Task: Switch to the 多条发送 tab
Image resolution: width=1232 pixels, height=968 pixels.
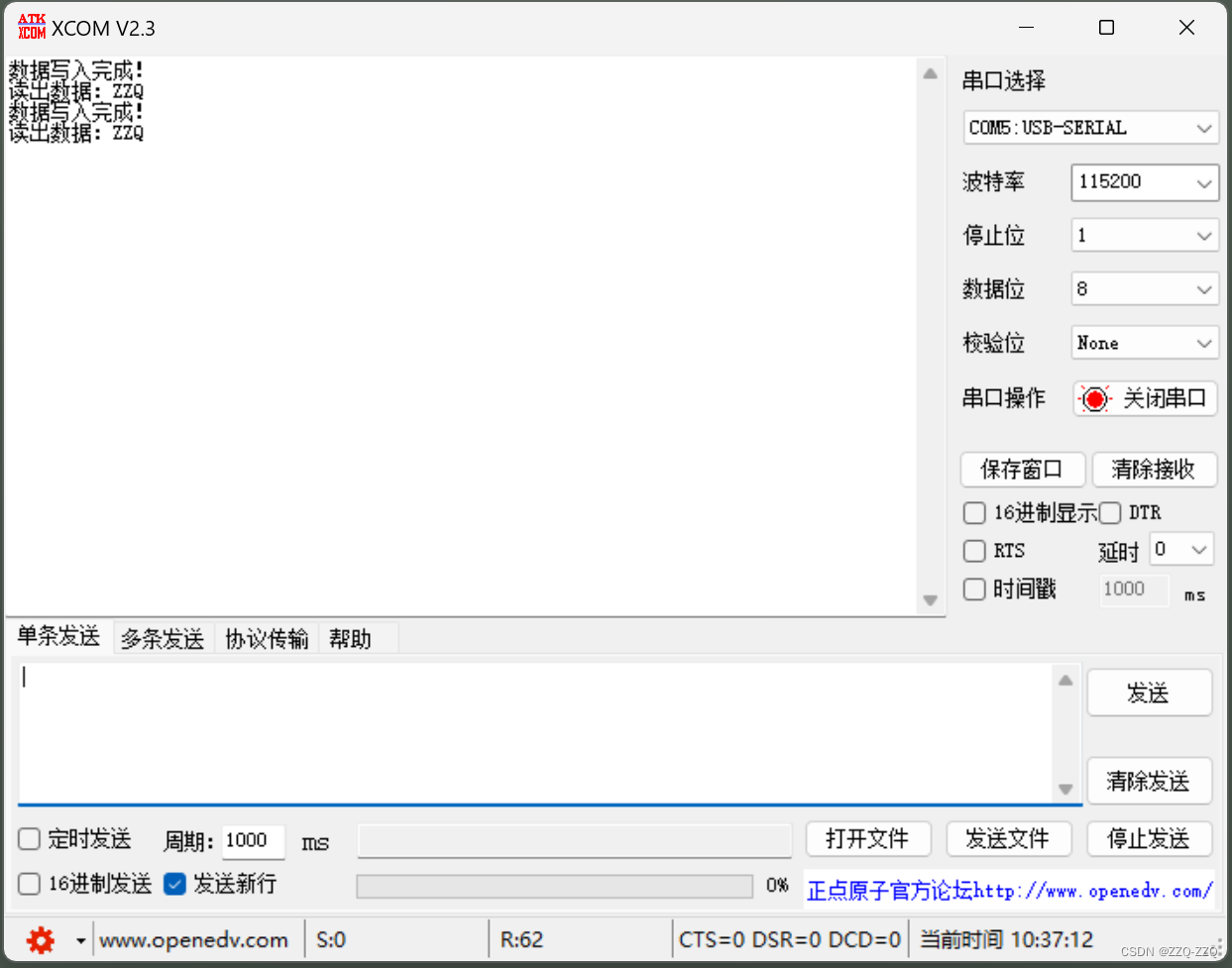Action: [x=162, y=638]
